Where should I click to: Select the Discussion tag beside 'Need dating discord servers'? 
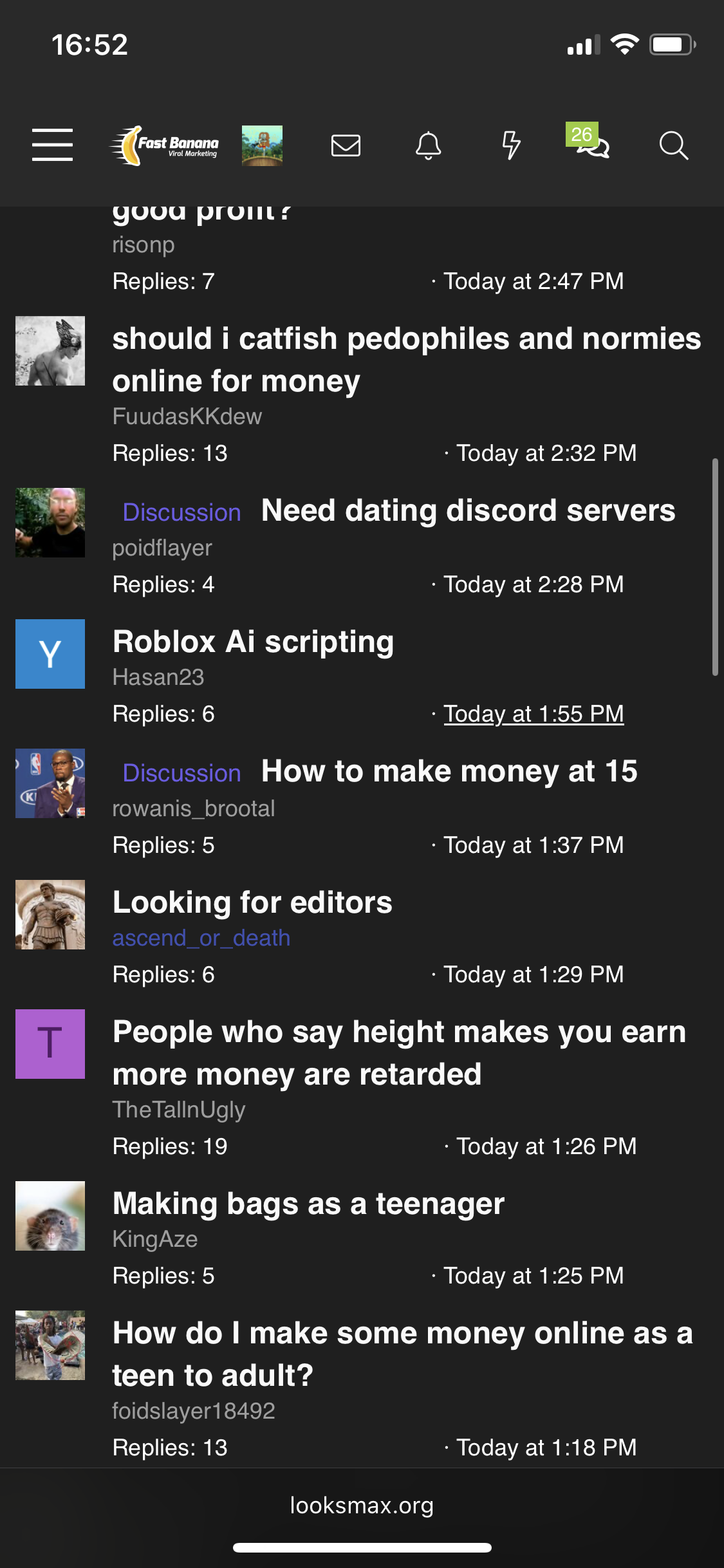tap(181, 512)
